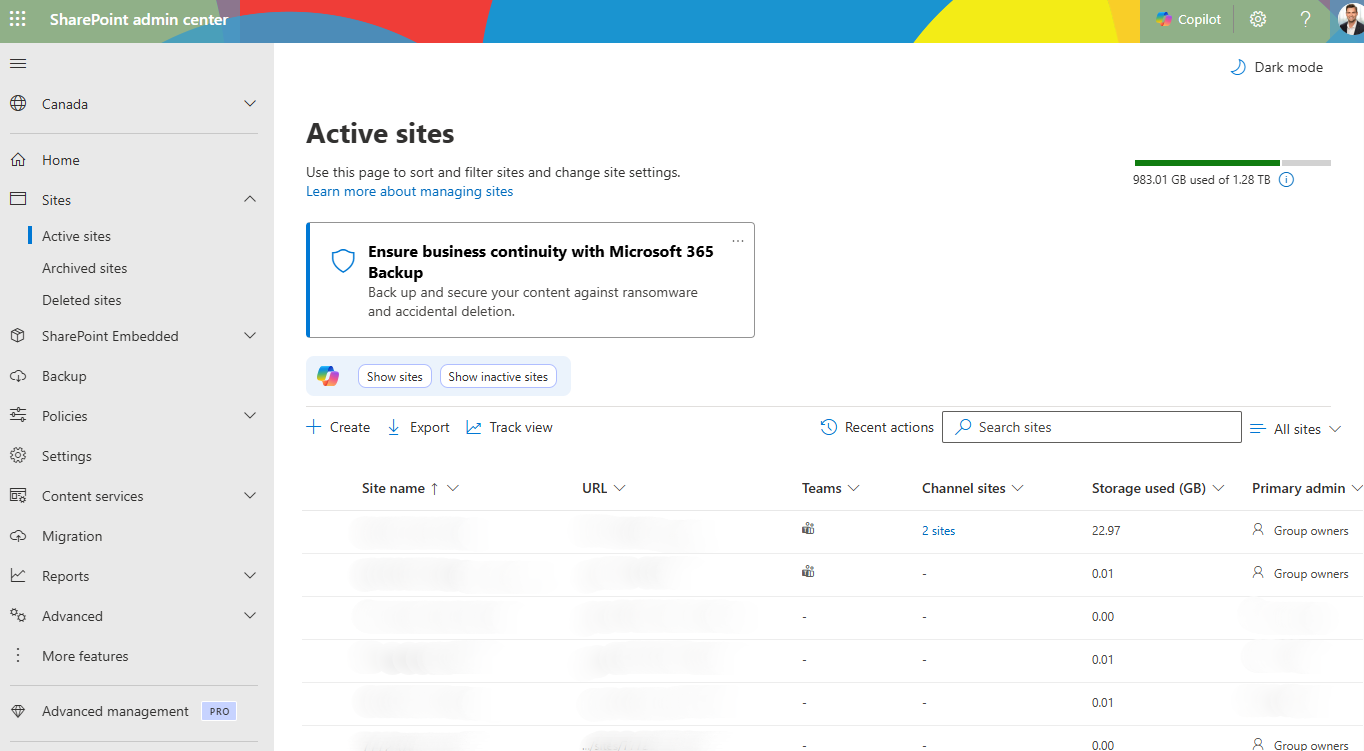Click the Backup cloud icon
The image size is (1364, 751).
(x=18, y=376)
